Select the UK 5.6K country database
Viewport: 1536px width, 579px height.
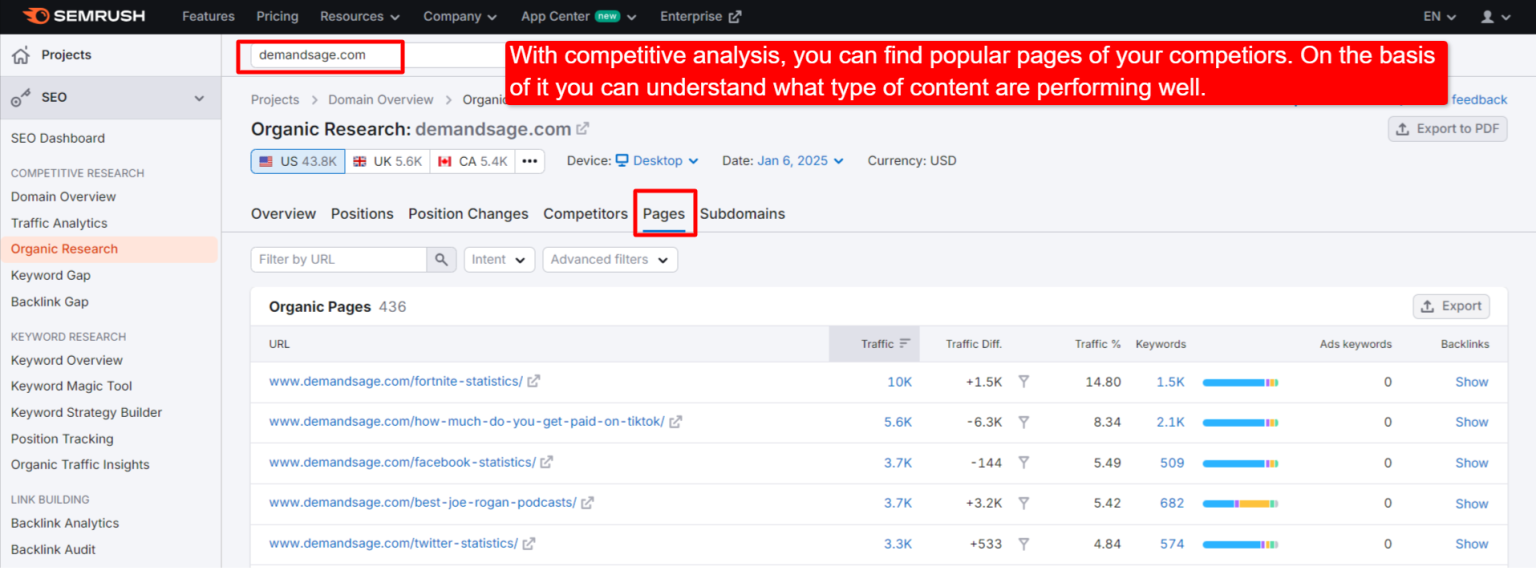pos(387,160)
